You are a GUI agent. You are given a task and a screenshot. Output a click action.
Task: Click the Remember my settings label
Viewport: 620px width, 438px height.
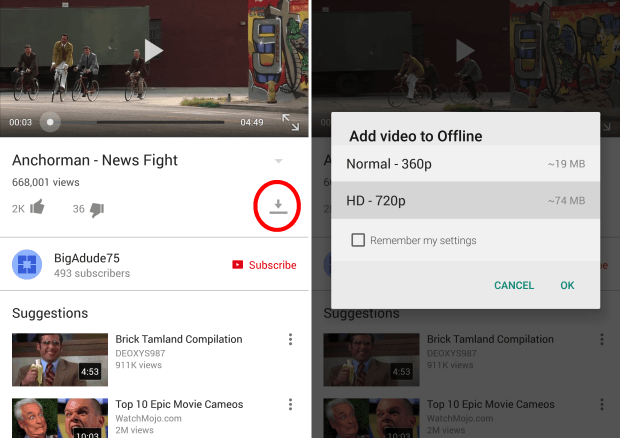pos(423,240)
